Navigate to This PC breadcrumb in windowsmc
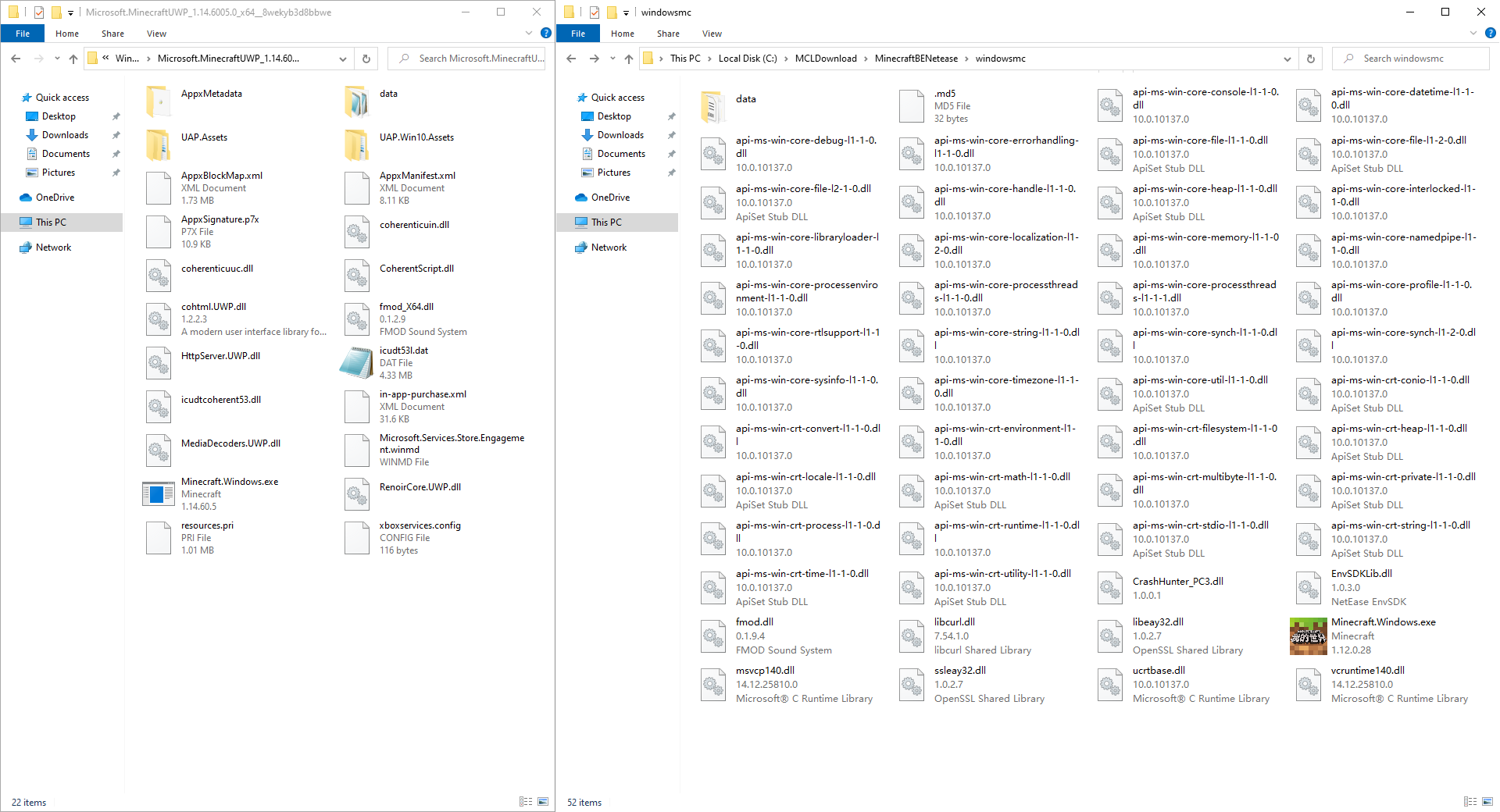Viewport: 1500px width, 812px height. (x=685, y=59)
